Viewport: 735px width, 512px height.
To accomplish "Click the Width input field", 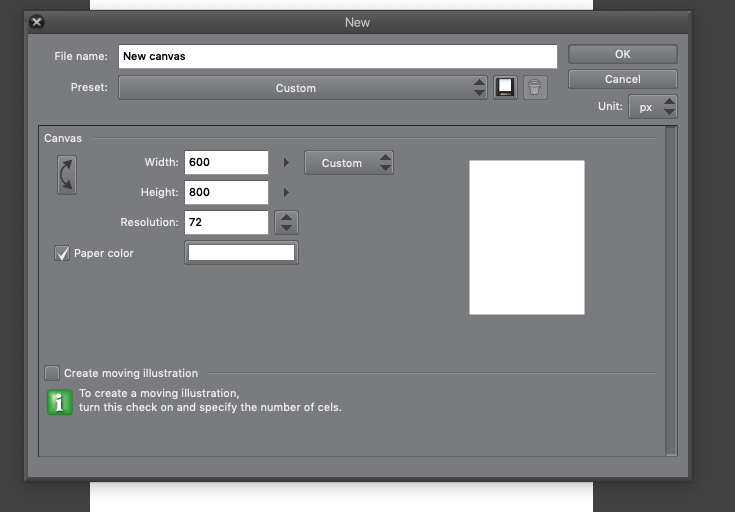I will (x=226, y=163).
